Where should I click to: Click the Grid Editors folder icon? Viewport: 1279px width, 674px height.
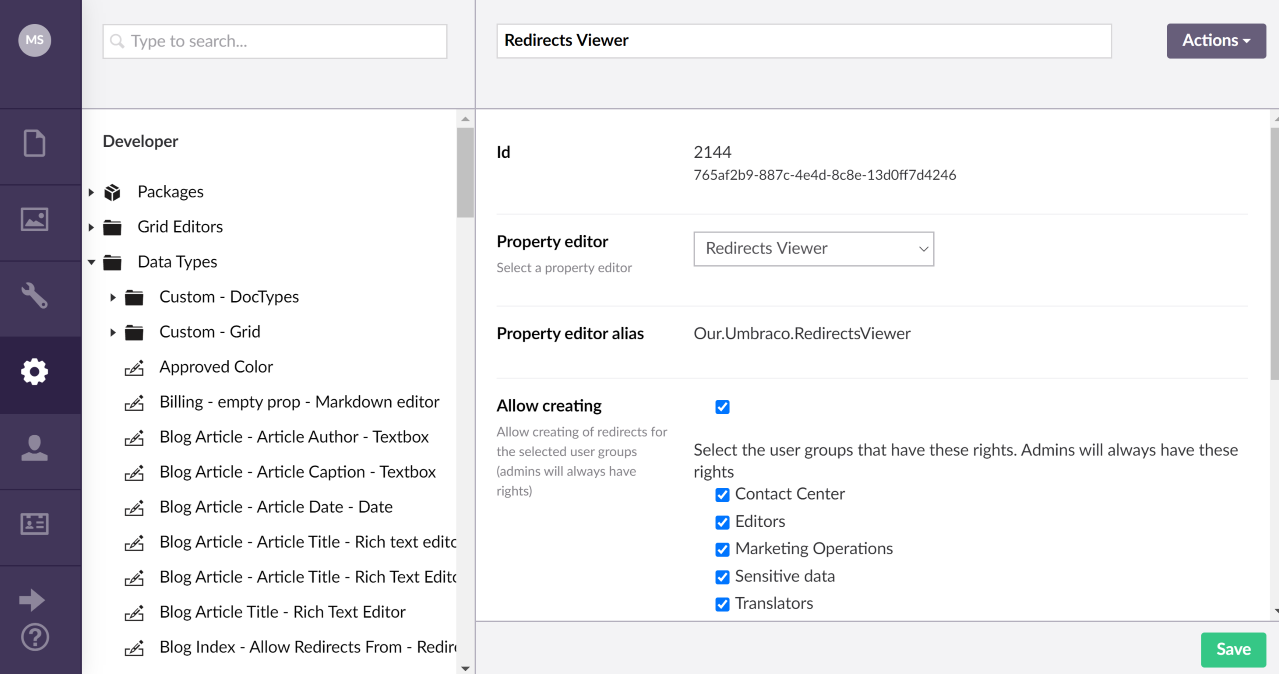pyautogui.click(x=112, y=227)
